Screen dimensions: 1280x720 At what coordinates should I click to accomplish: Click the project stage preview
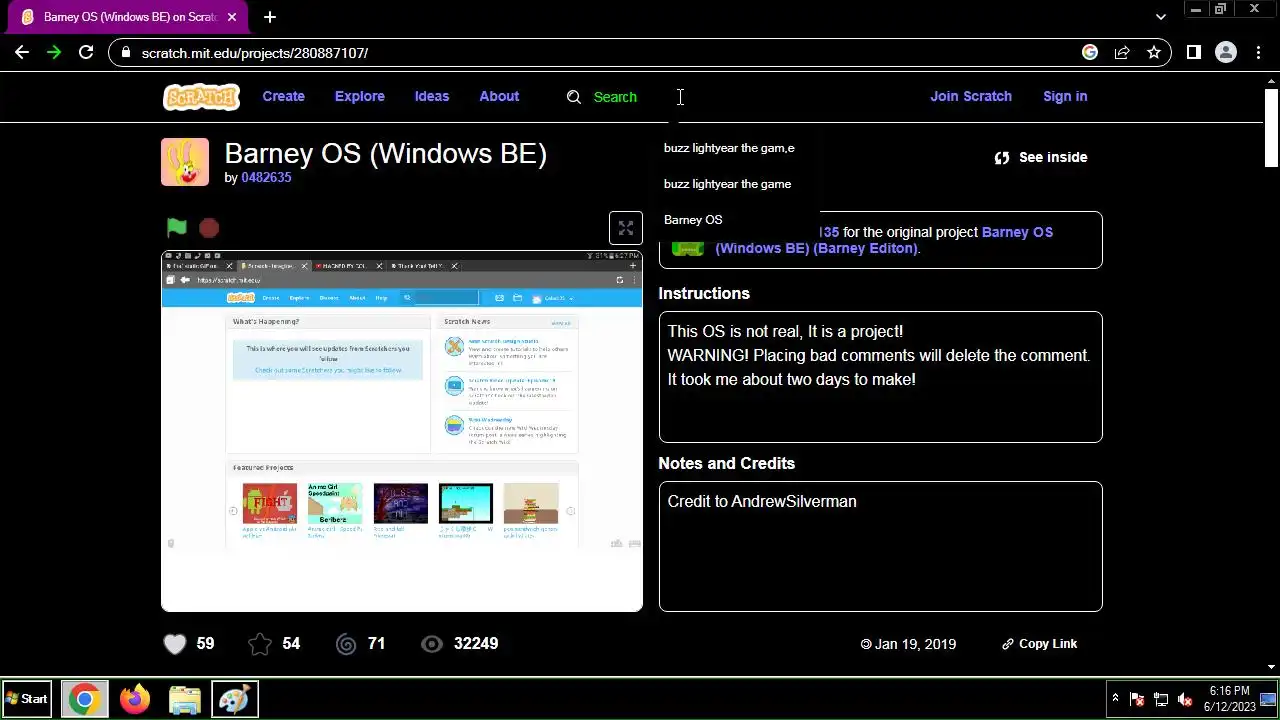[402, 431]
